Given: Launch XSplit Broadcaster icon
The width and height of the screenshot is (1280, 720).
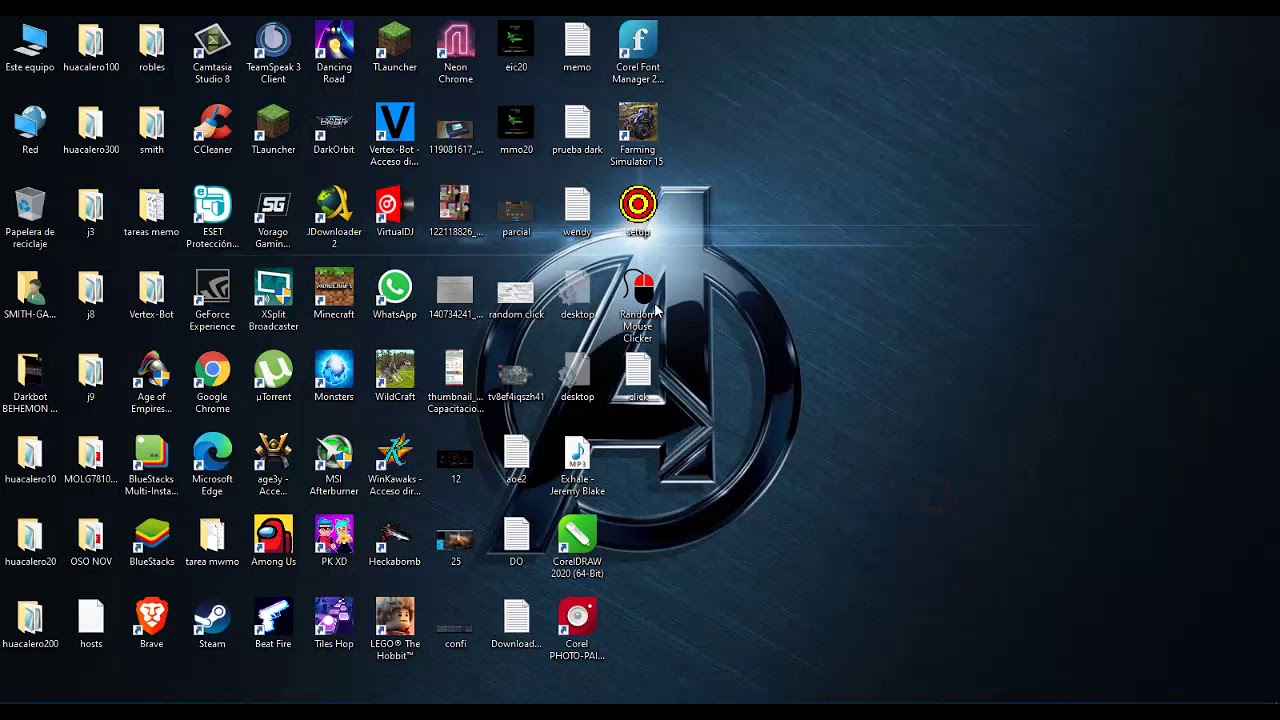Looking at the screenshot, I should (273, 300).
